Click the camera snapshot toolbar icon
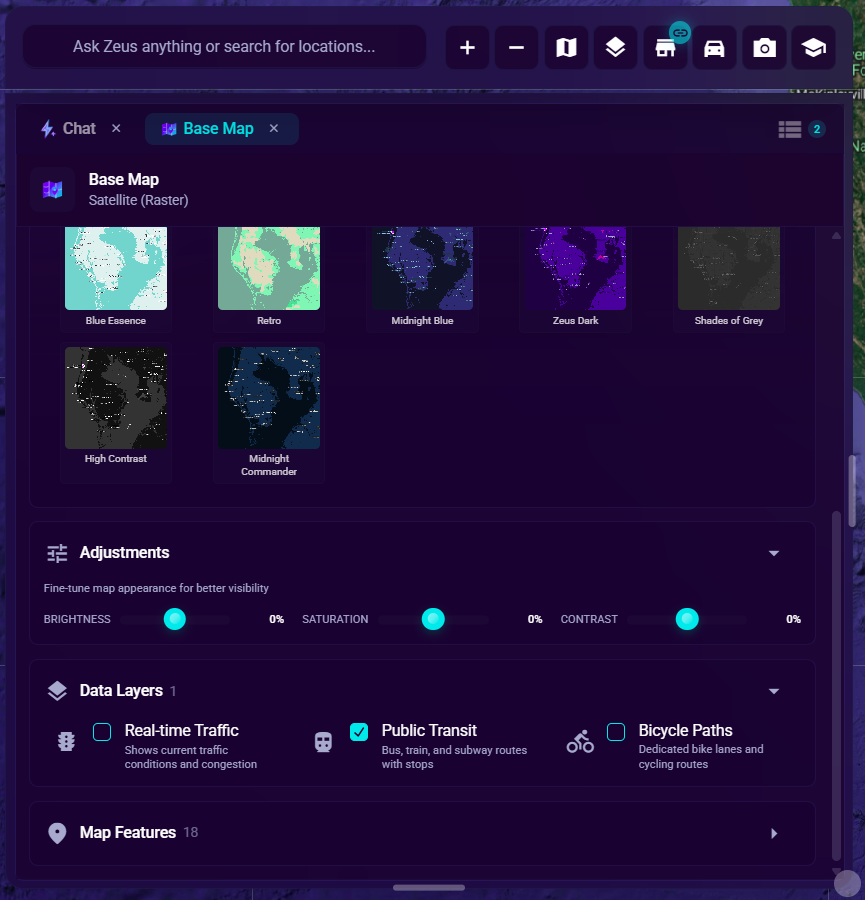 click(x=764, y=48)
